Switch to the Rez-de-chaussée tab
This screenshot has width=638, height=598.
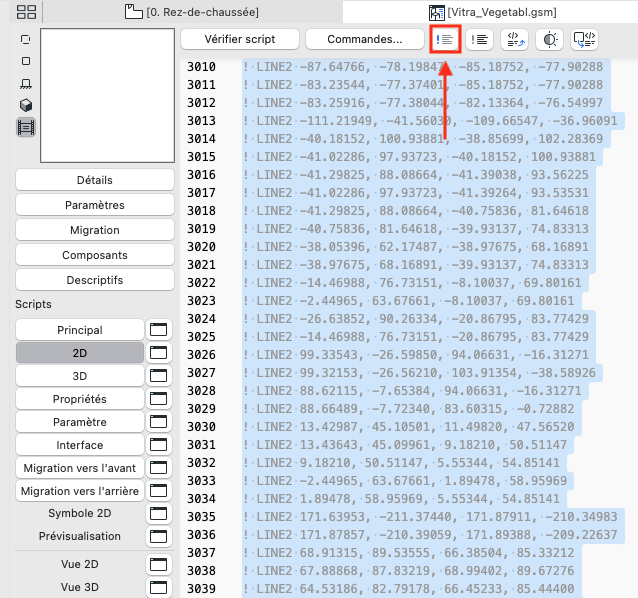(191, 12)
